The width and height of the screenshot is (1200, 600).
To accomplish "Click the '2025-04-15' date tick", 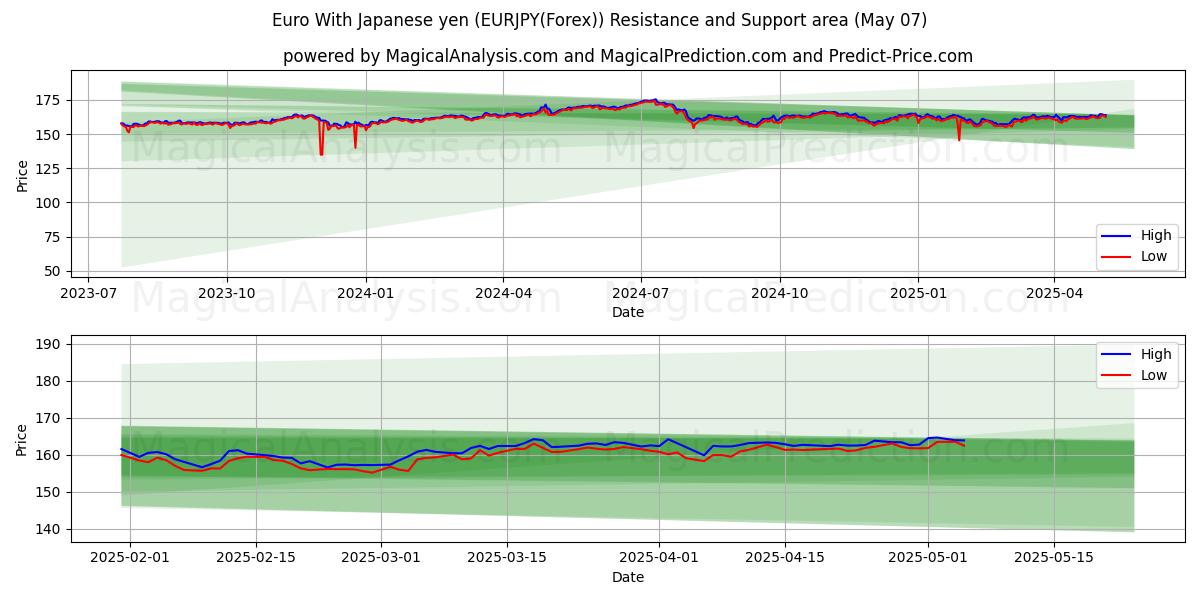I will coord(785,558).
